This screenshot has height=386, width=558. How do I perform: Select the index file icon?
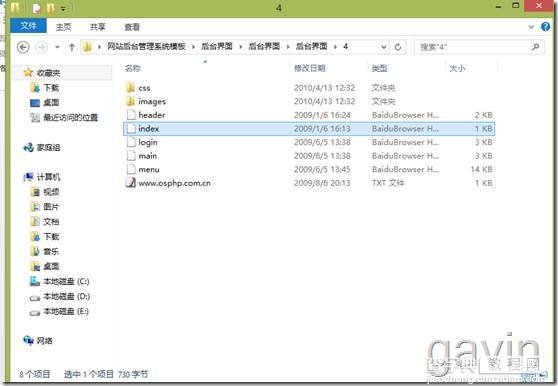[131, 128]
